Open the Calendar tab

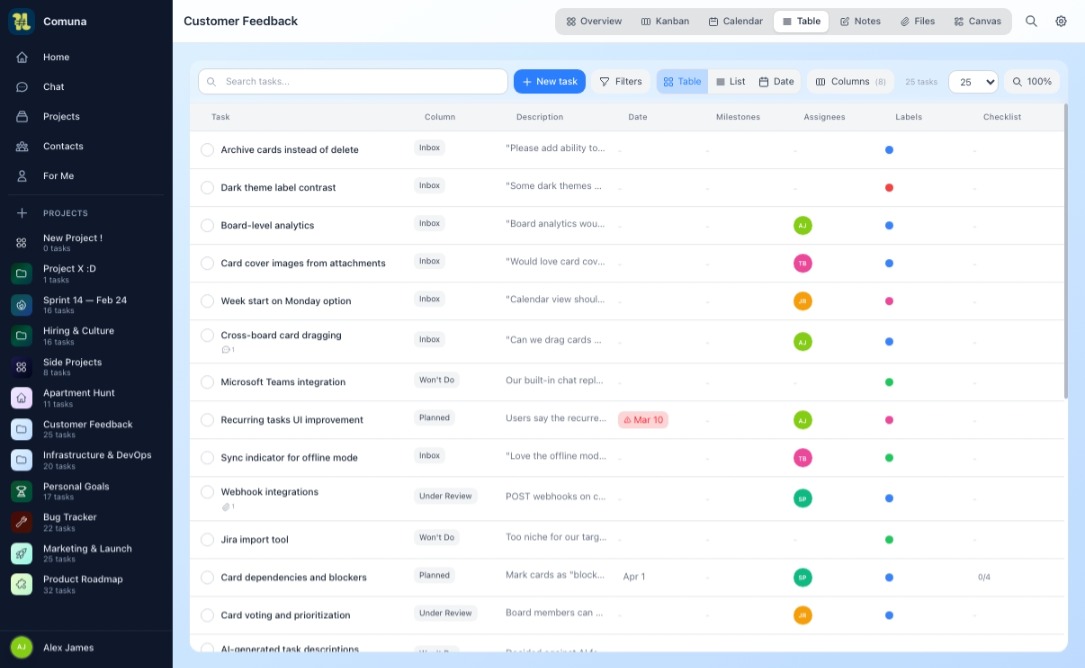point(735,21)
